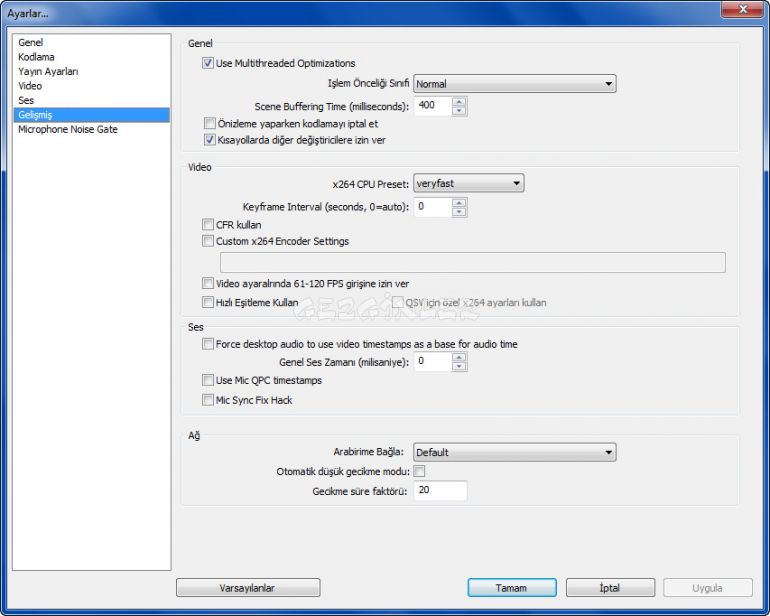Toggle Use Mic QPC timestamps
This screenshot has width=770, height=616.
pos(208,380)
